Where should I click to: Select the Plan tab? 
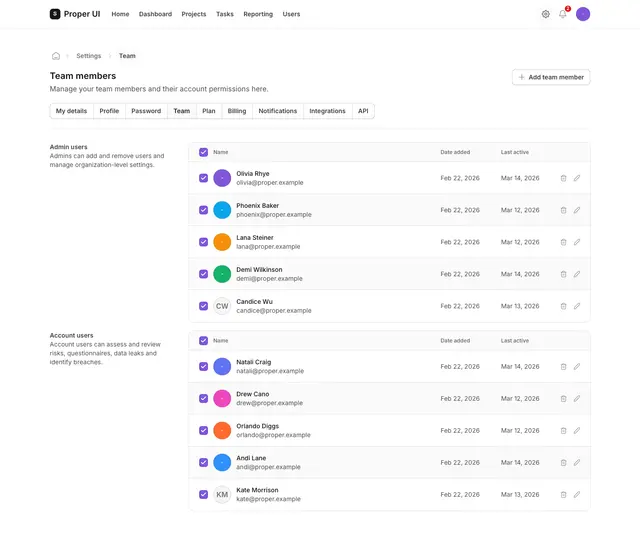[209, 111]
